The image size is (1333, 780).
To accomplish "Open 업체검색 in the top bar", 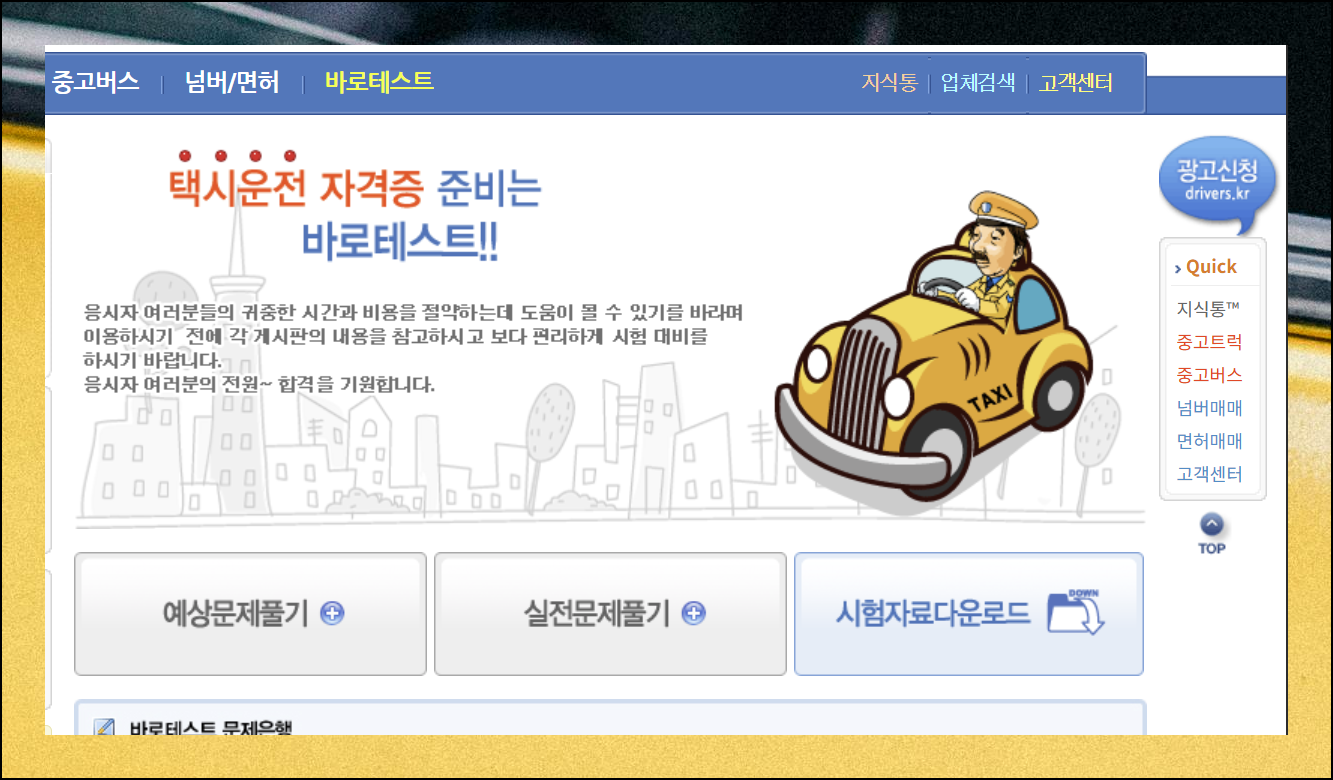I will 978,83.
